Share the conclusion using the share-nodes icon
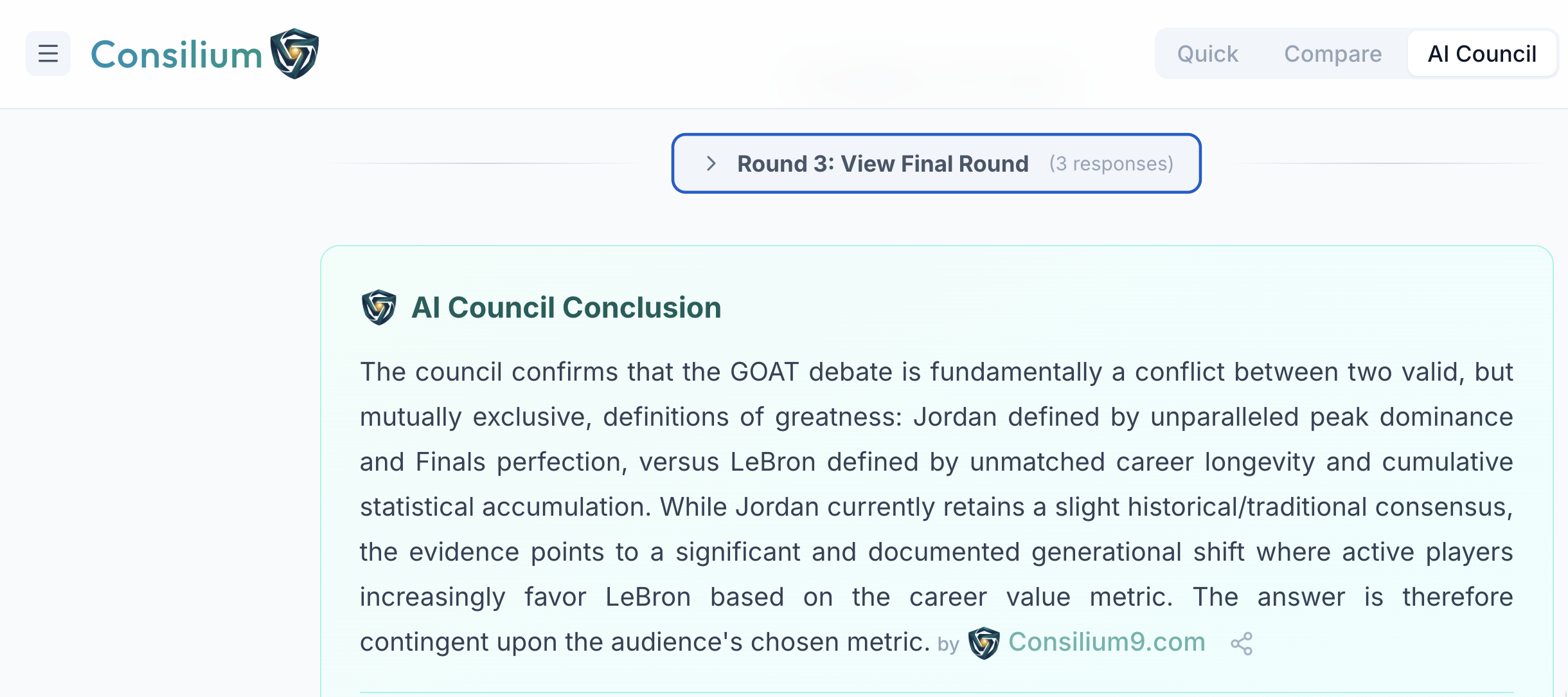The height and width of the screenshot is (697, 1568). pyautogui.click(x=1240, y=643)
